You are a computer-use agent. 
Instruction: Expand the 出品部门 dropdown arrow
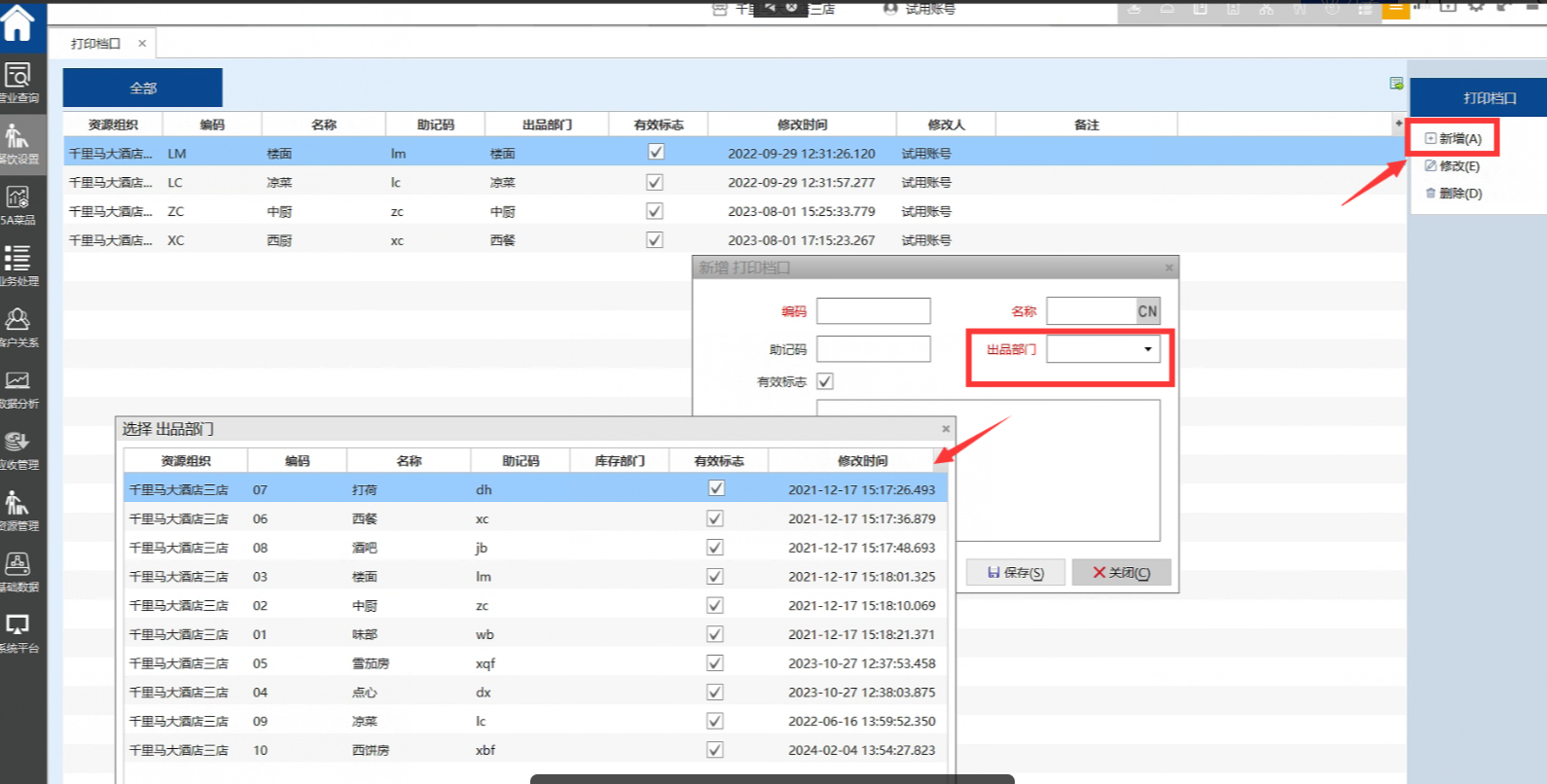tap(1148, 349)
